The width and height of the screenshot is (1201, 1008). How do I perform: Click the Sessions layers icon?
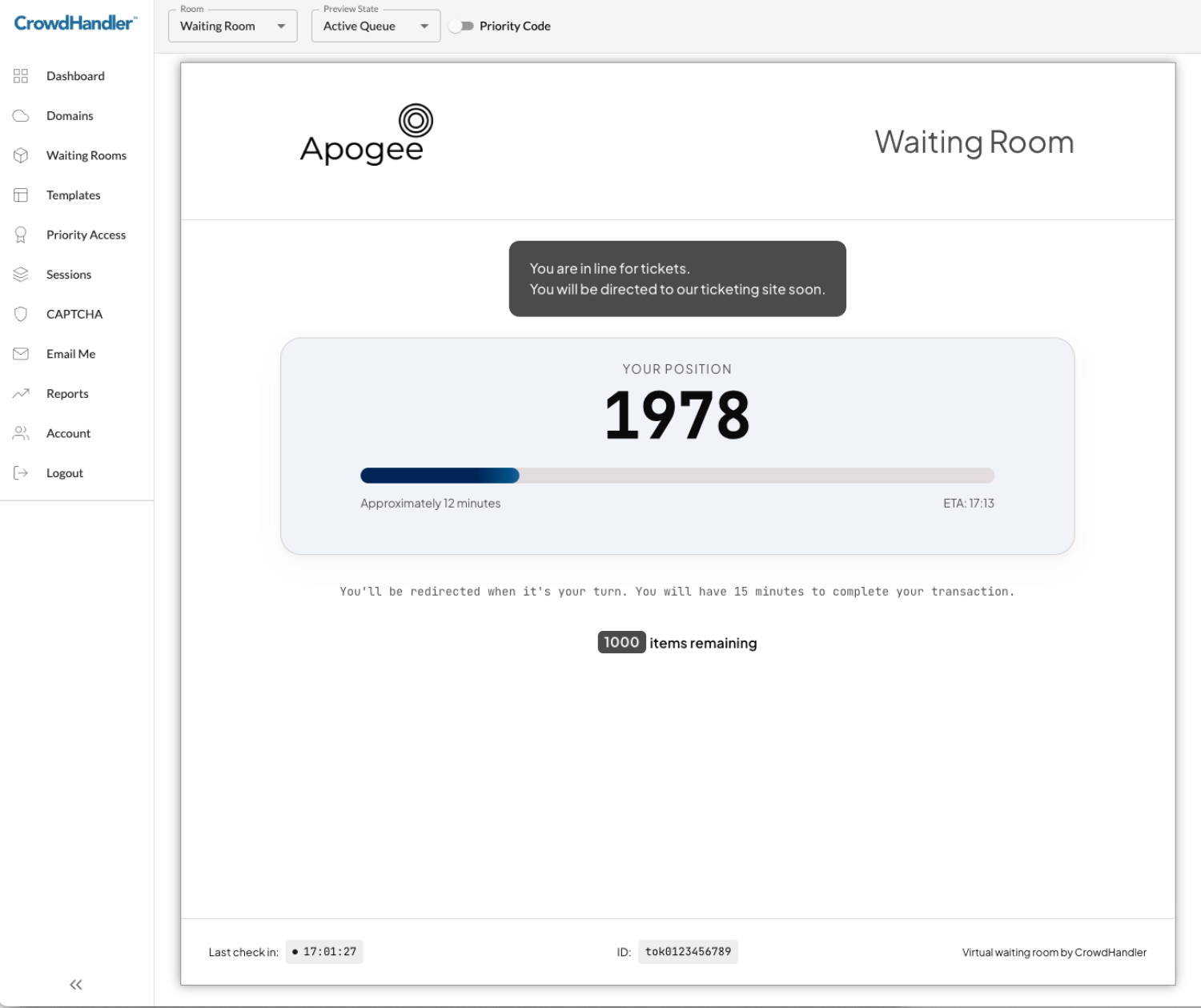[x=21, y=275]
